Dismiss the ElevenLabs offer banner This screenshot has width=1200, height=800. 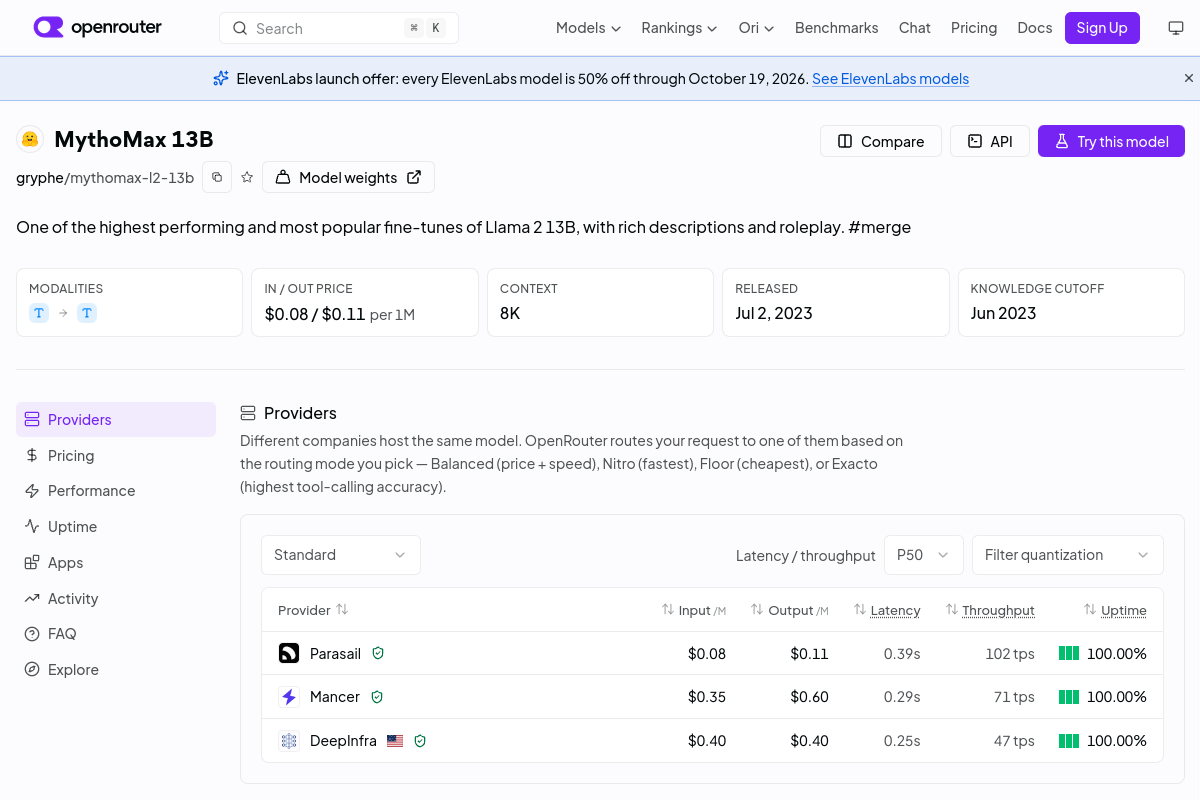click(1189, 78)
